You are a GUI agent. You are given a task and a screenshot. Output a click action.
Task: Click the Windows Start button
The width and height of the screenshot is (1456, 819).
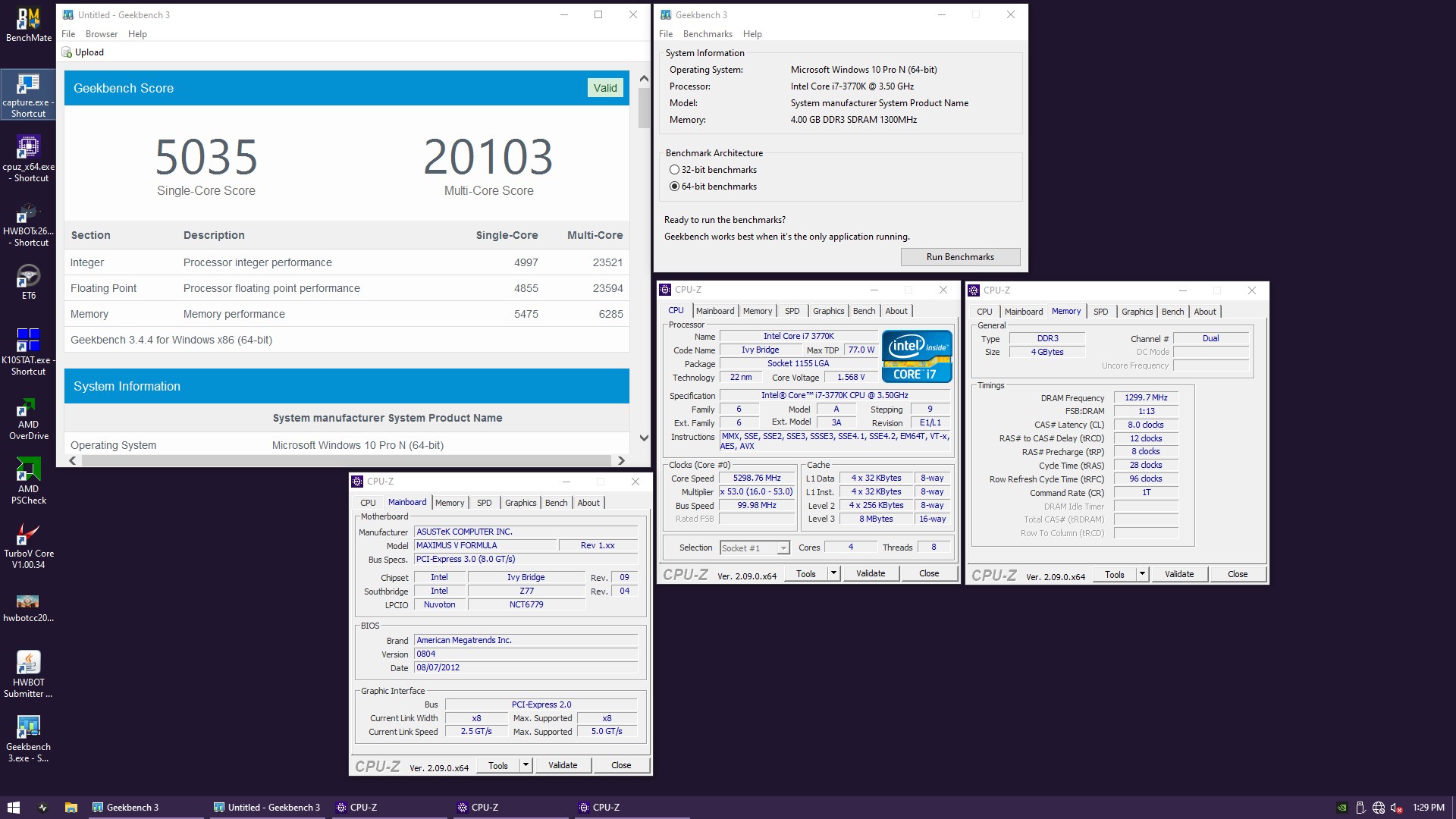[x=13, y=808]
